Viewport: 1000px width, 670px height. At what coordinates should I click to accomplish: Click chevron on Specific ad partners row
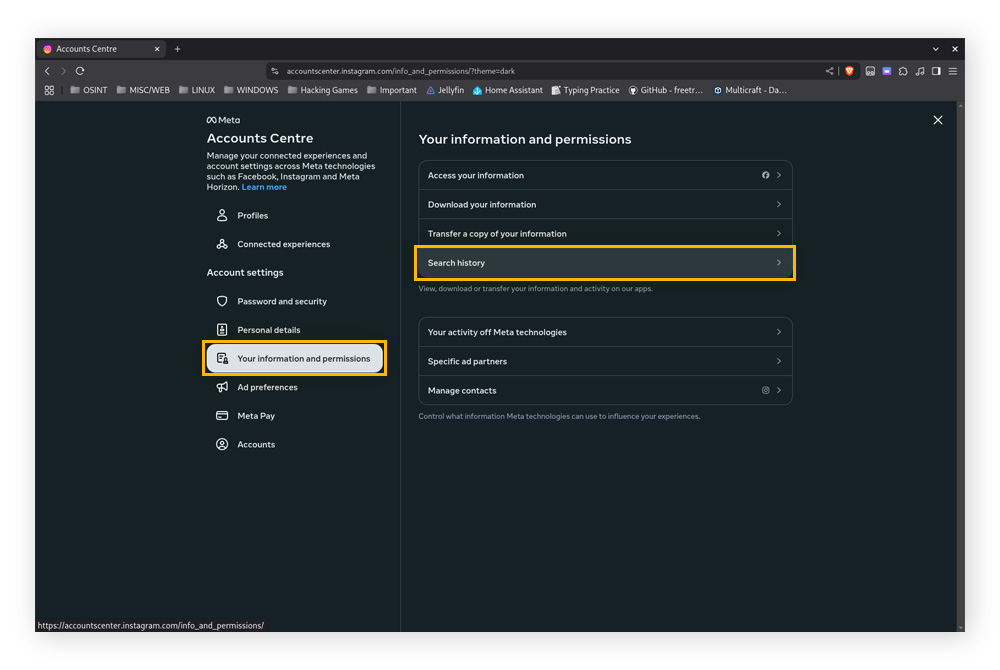[779, 361]
